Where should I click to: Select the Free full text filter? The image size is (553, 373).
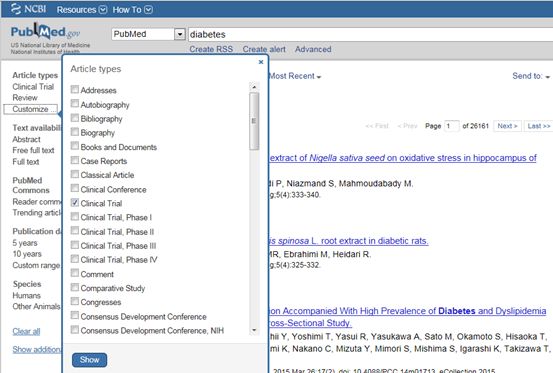[33, 151]
